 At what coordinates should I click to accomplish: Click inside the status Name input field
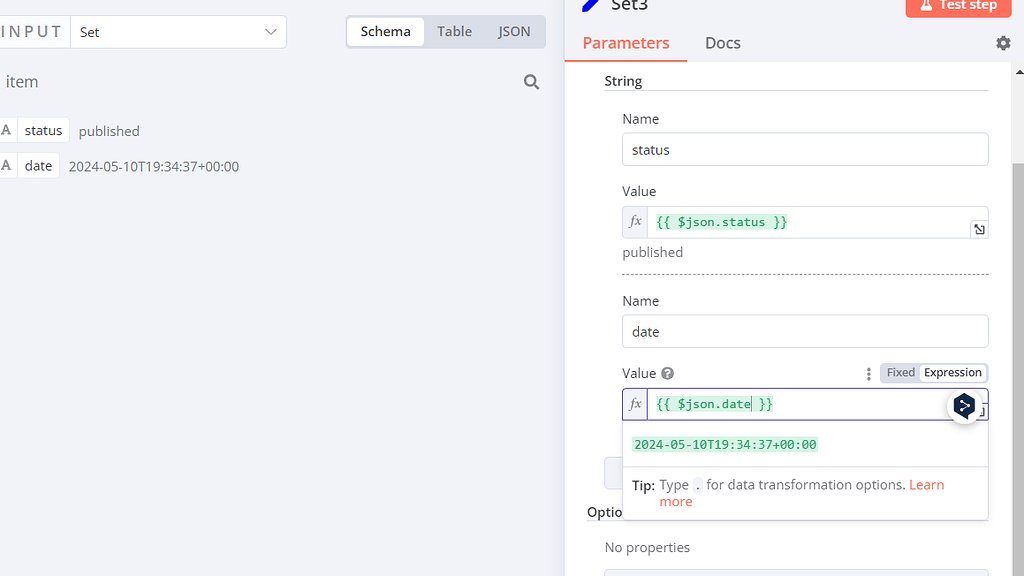[x=805, y=149]
